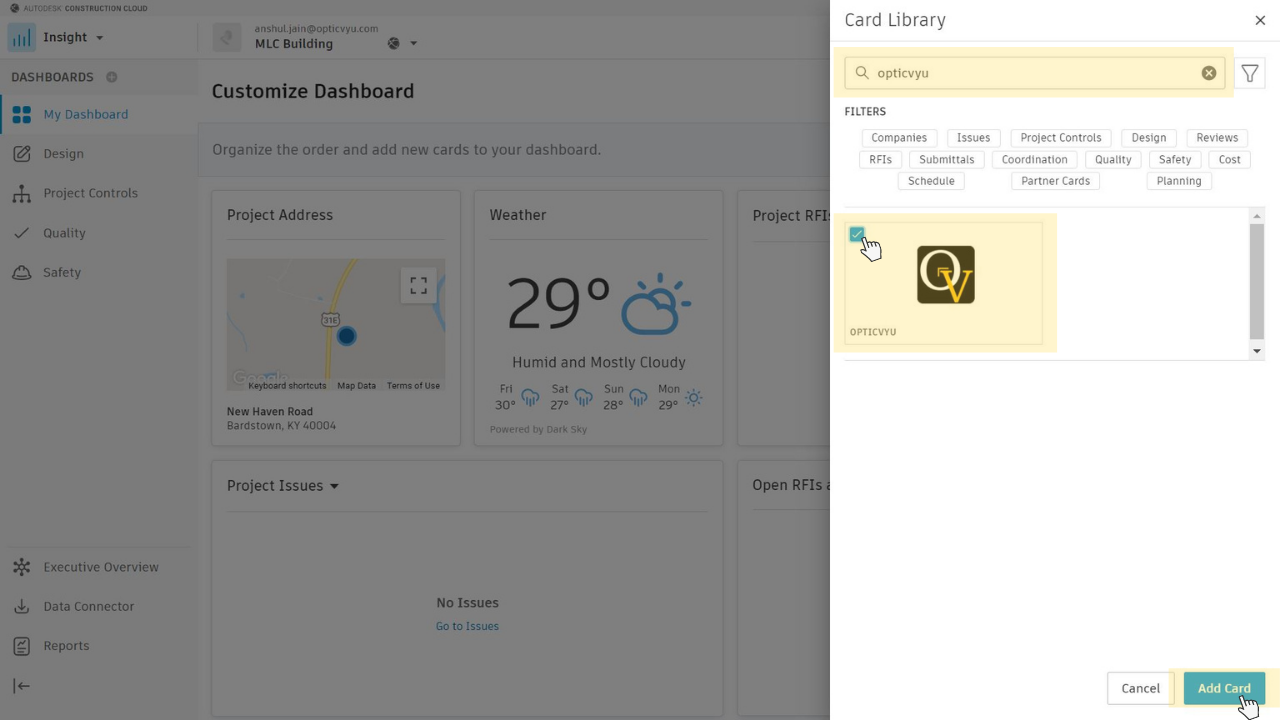Click the Add Card button
The height and width of the screenshot is (720, 1280).
pos(1224,688)
